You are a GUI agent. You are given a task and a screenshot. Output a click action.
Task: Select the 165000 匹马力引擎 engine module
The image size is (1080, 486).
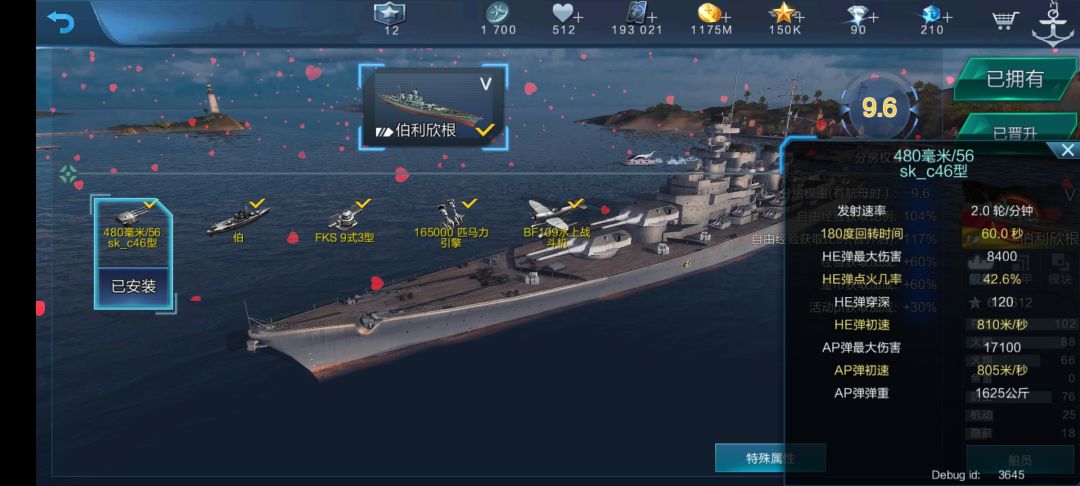[451, 223]
